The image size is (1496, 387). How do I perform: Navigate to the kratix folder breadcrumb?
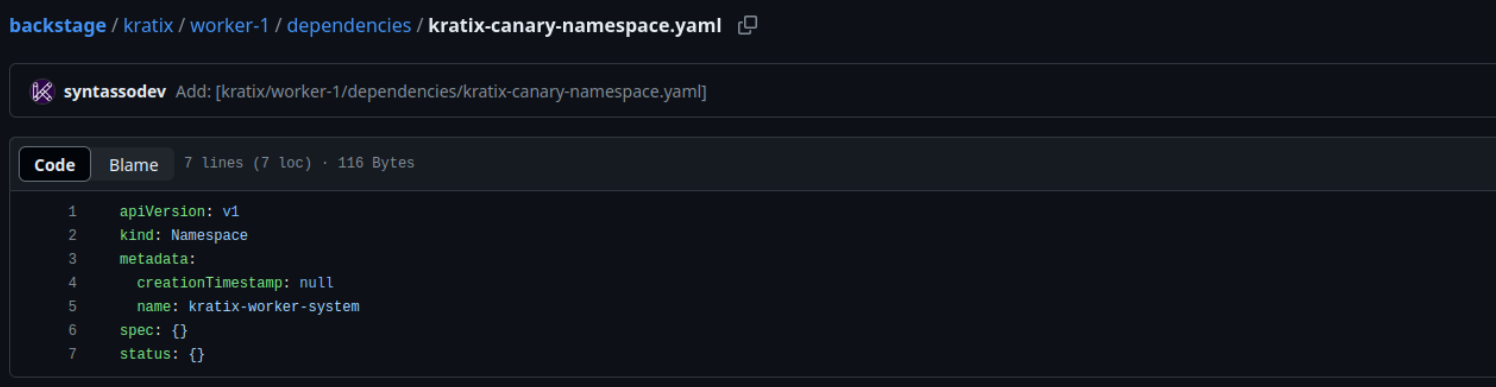click(147, 26)
